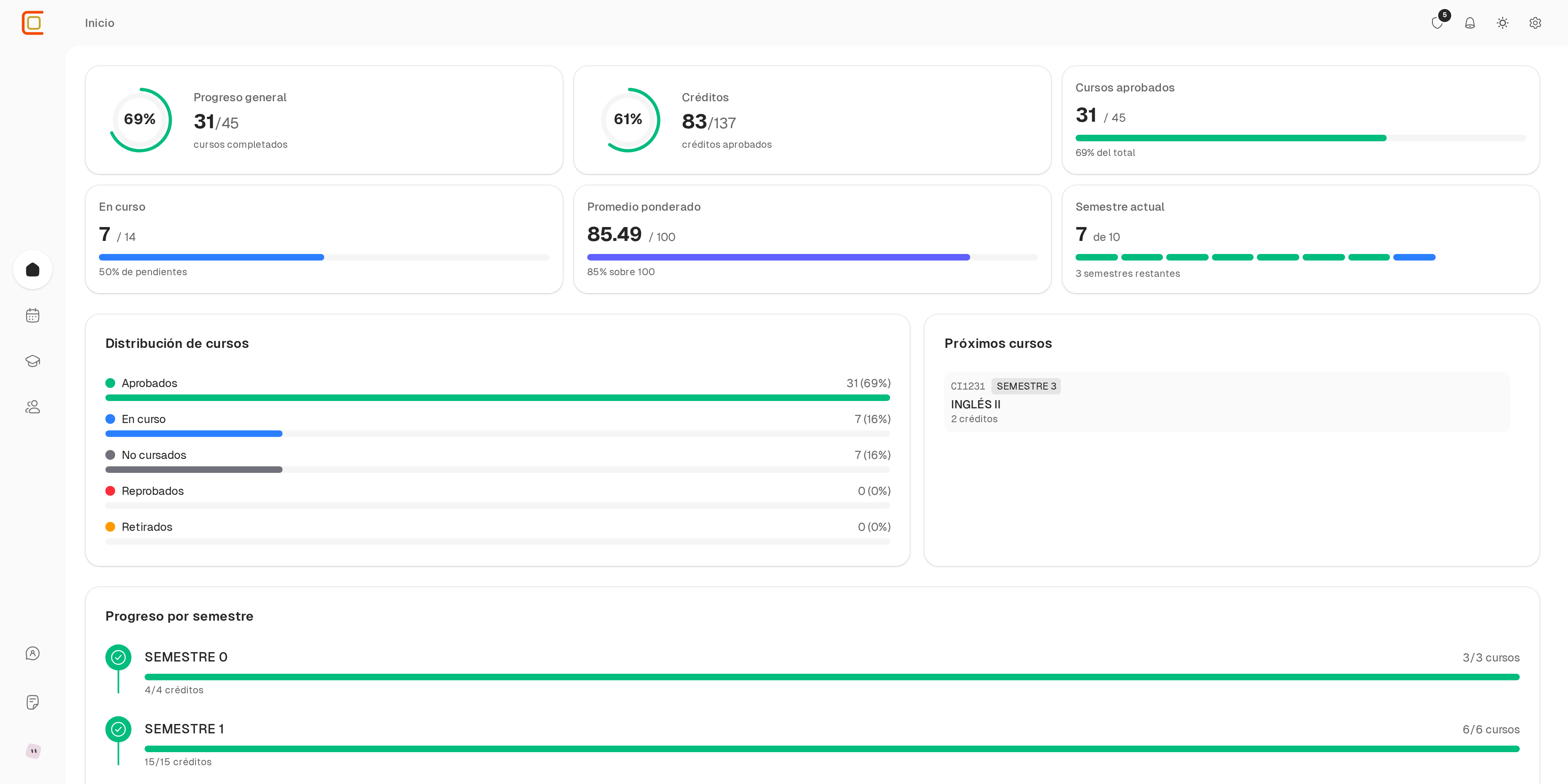Open the notifications bell
This screenshot has height=784, width=1568.
pyautogui.click(x=1470, y=23)
